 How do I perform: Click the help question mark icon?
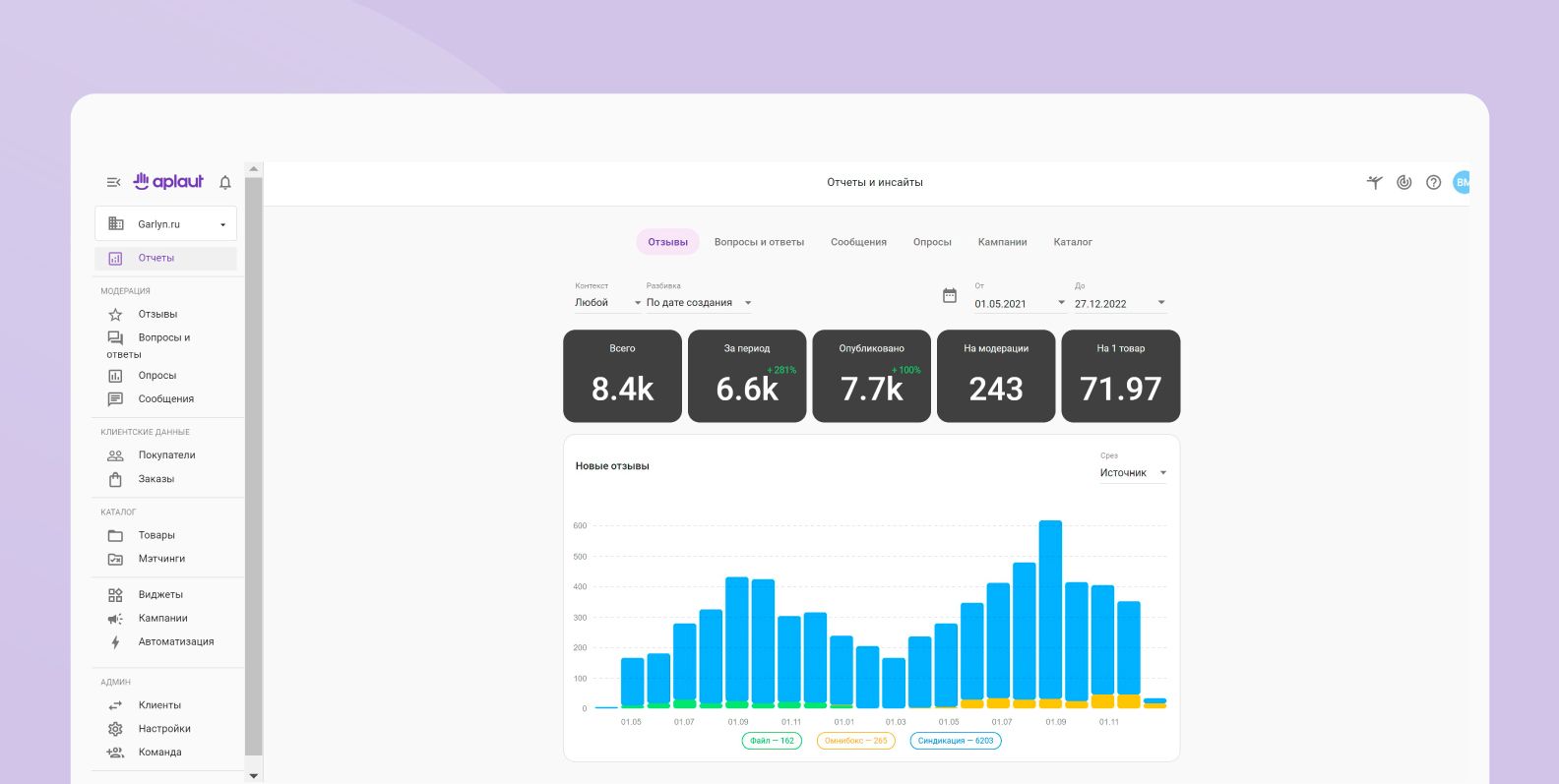(1433, 182)
